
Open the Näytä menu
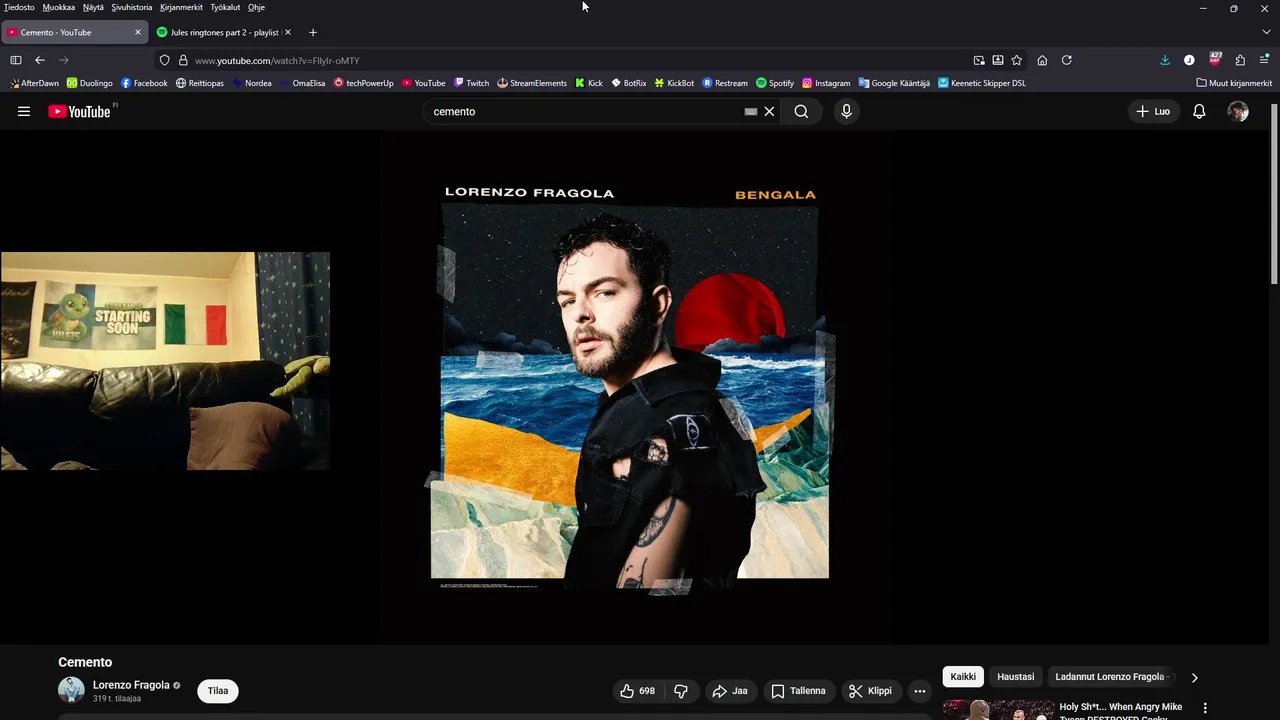(x=93, y=7)
